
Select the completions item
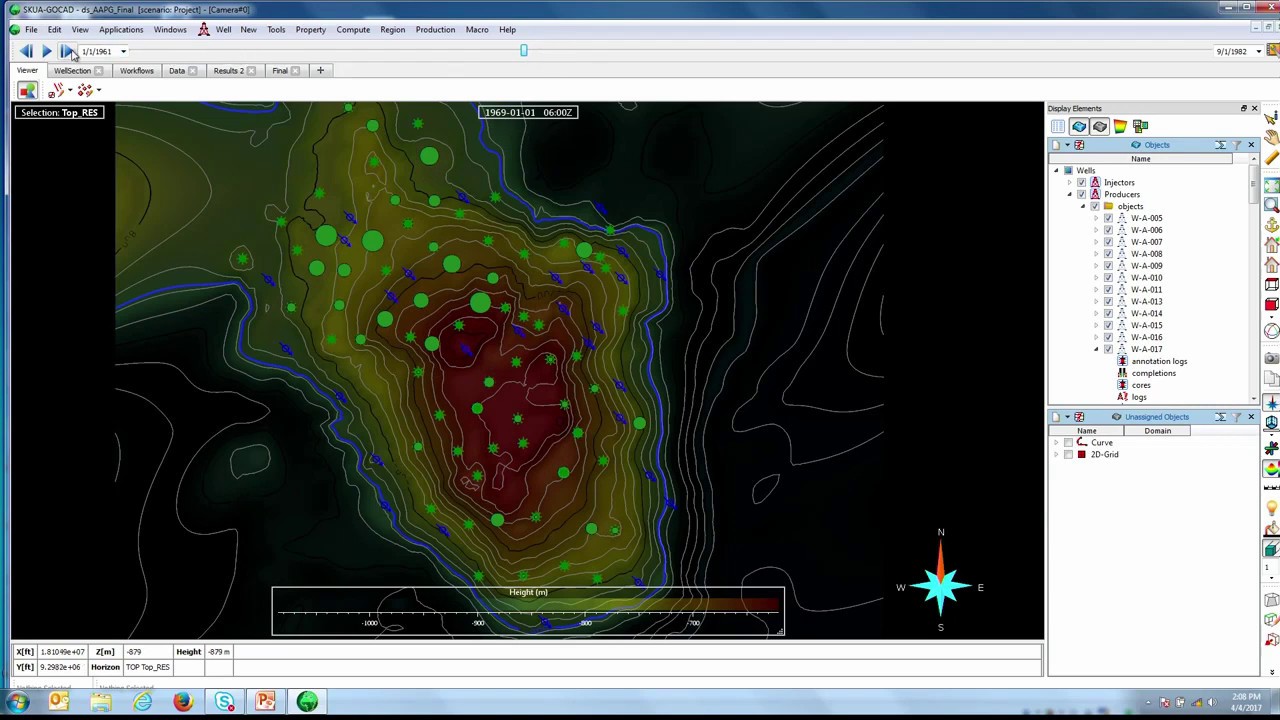(x=1153, y=374)
